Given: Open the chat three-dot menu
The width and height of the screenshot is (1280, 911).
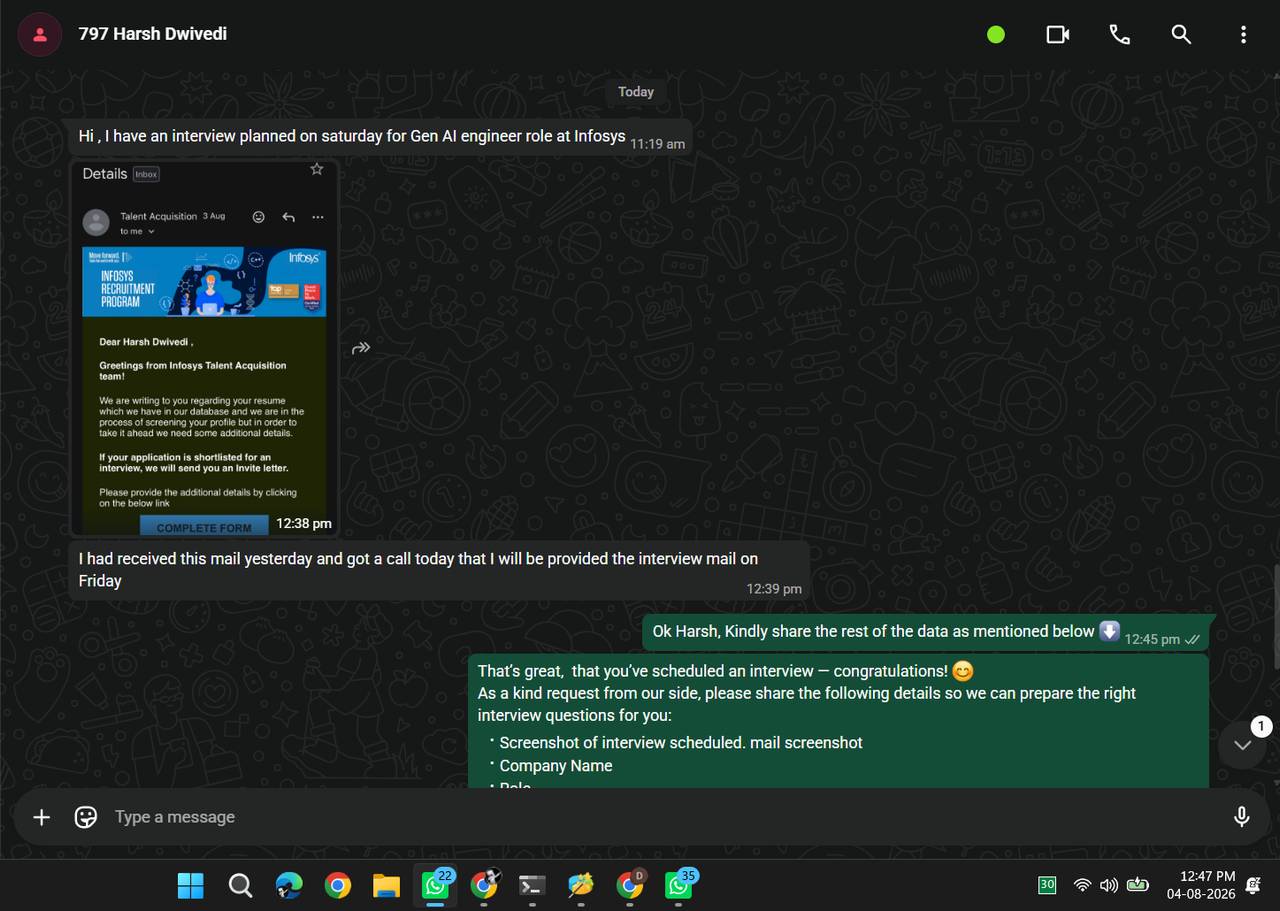Looking at the screenshot, I should pos(1243,34).
